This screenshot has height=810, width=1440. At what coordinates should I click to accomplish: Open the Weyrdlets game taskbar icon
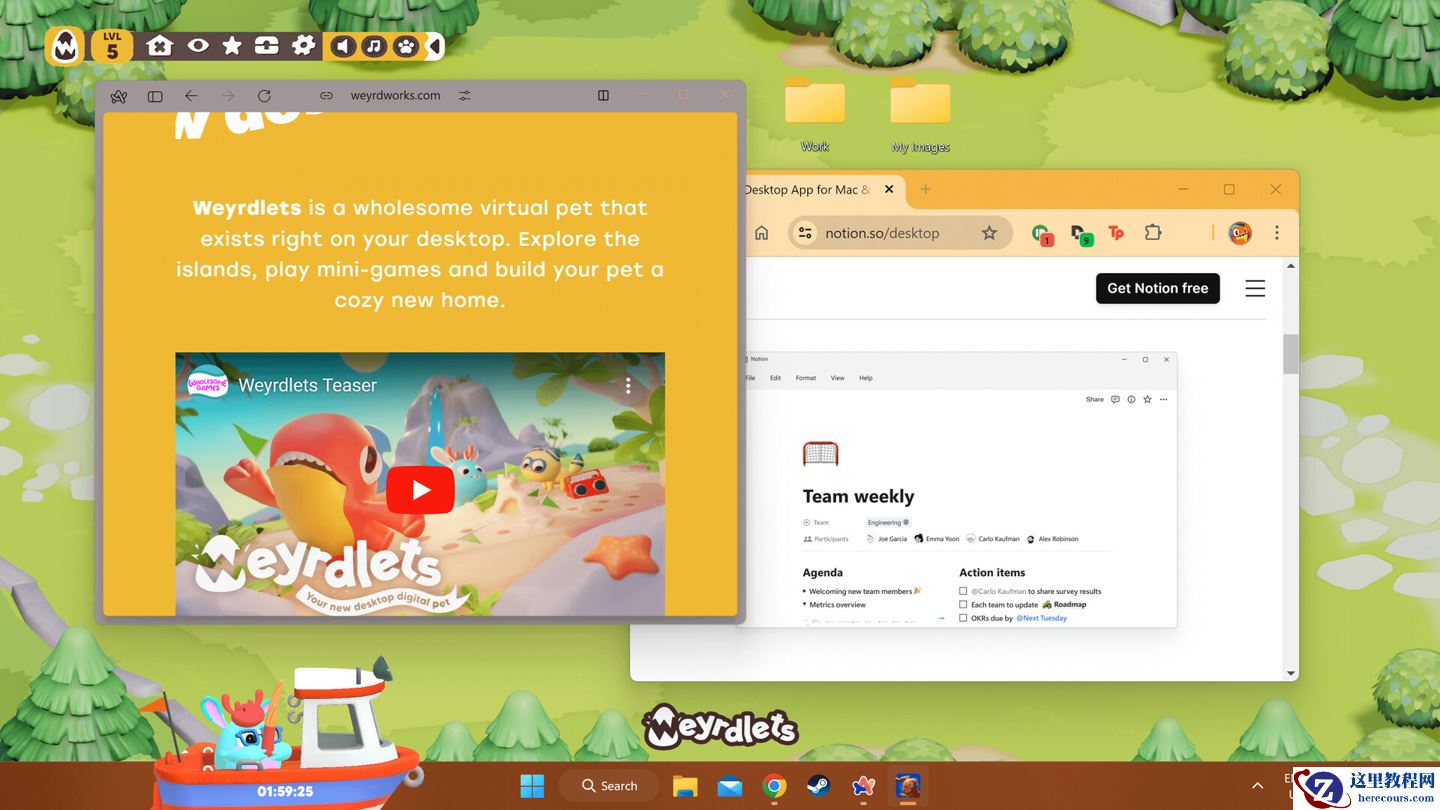(908, 786)
